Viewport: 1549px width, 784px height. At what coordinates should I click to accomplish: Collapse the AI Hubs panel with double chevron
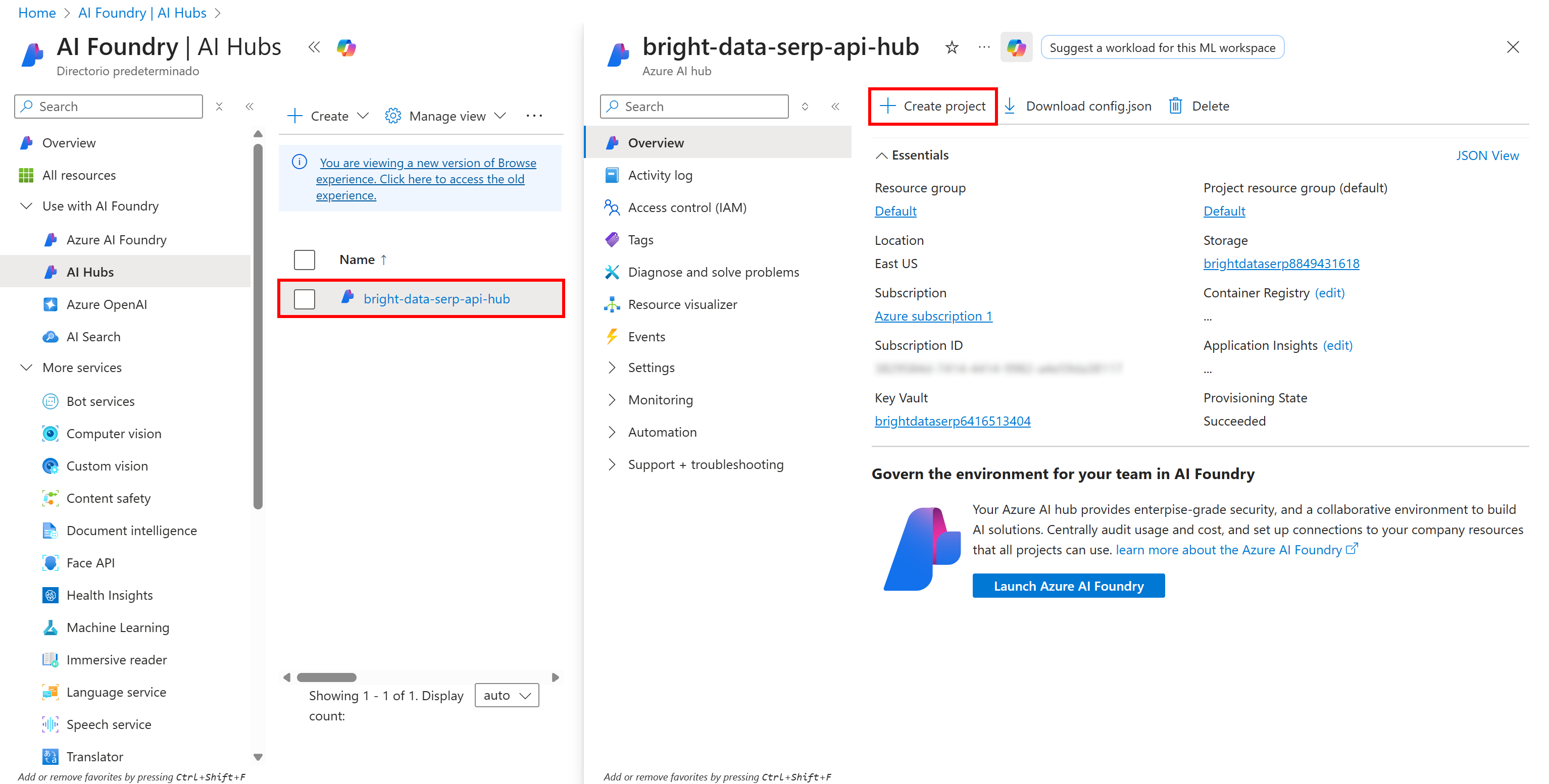point(314,47)
